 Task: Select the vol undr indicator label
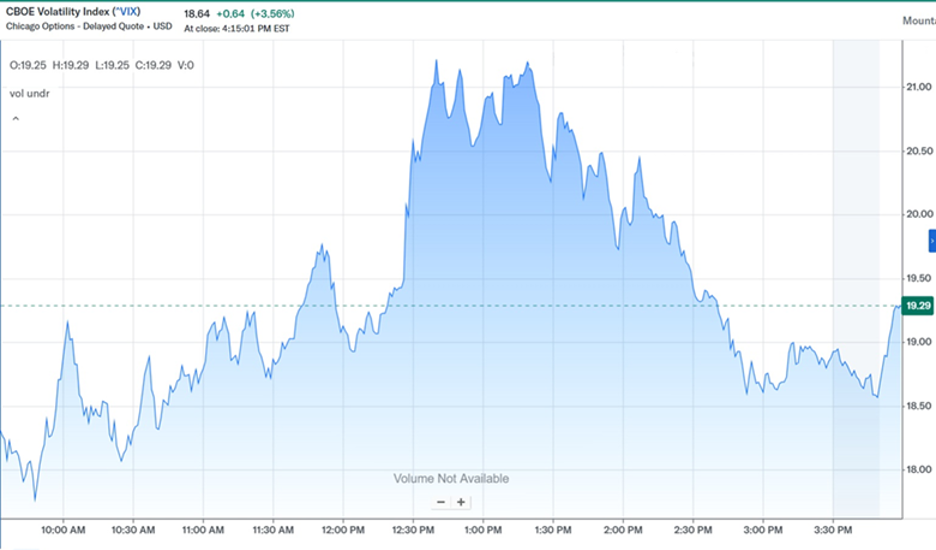click(30, 94)
